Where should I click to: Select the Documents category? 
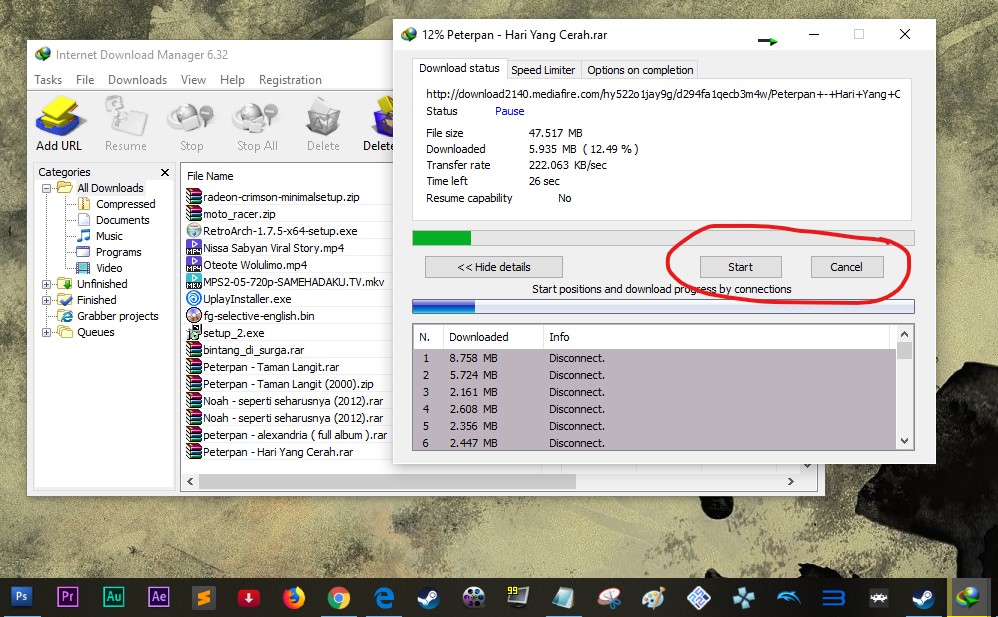point(122,220)
